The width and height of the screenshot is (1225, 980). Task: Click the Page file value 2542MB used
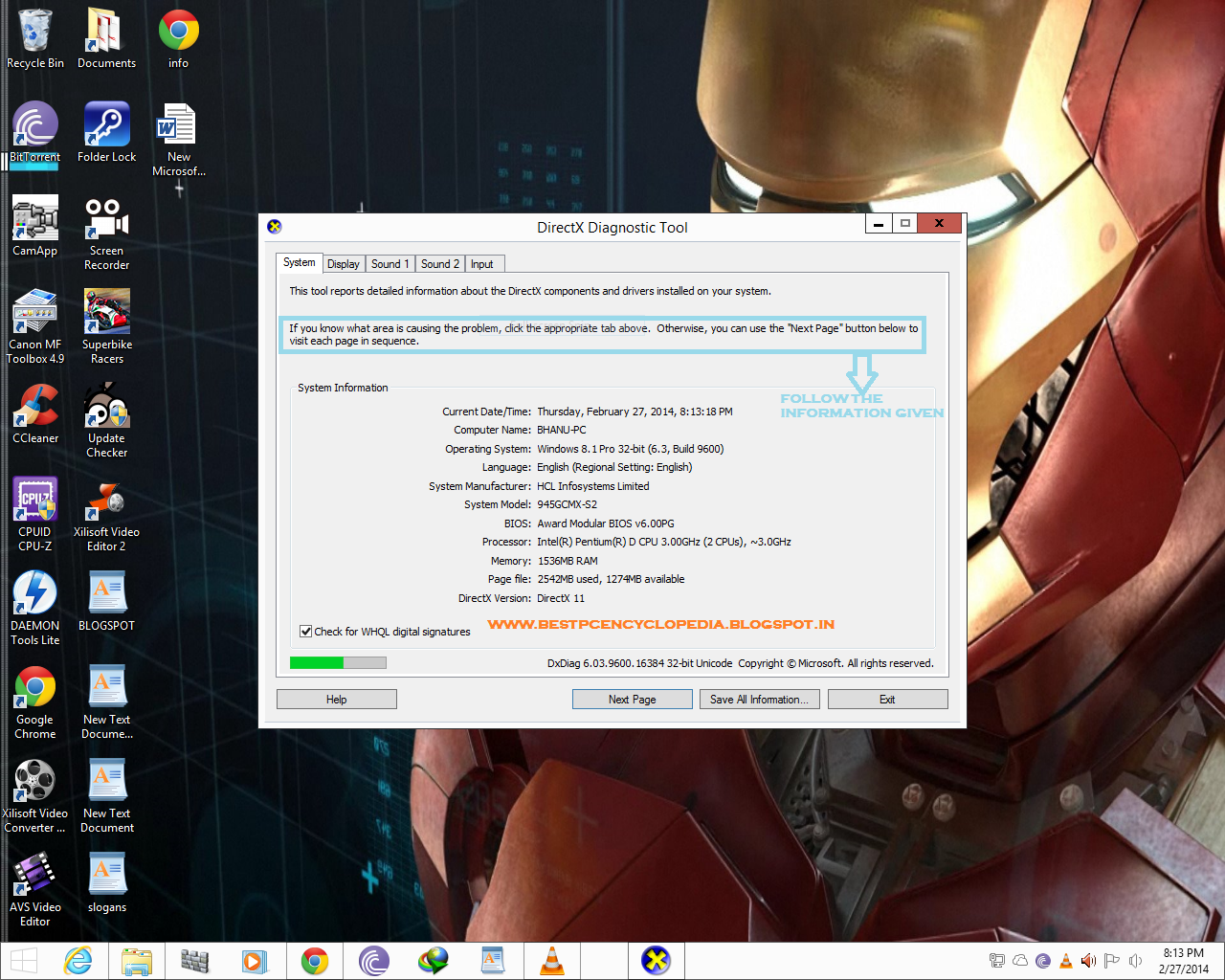pos(611,579)
